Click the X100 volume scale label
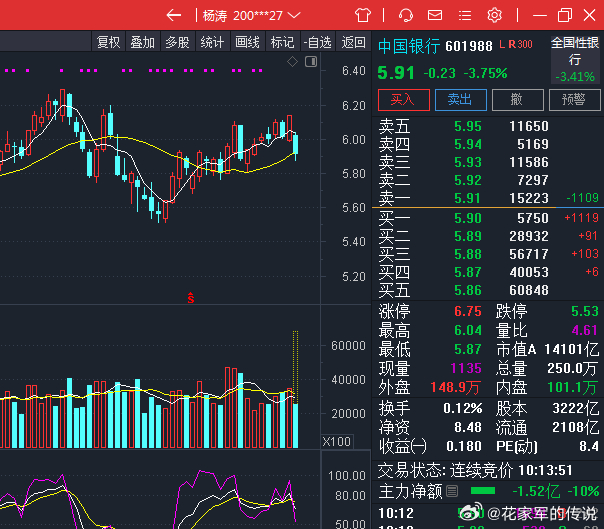The image size is (604, 529). tap(337, 442)
